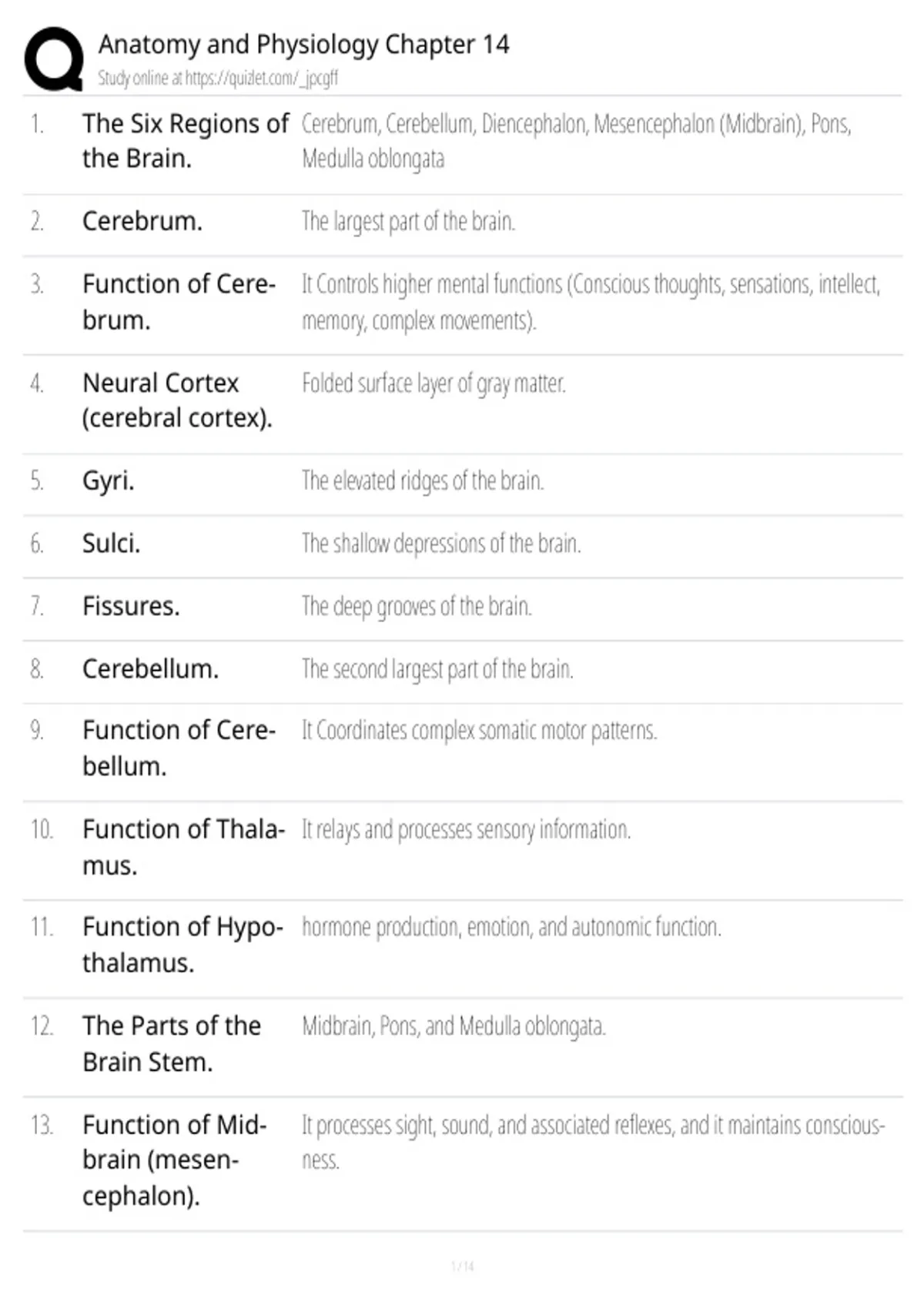
Task: Click the 'Sulci.' term
Action: [x=111, y=544]
